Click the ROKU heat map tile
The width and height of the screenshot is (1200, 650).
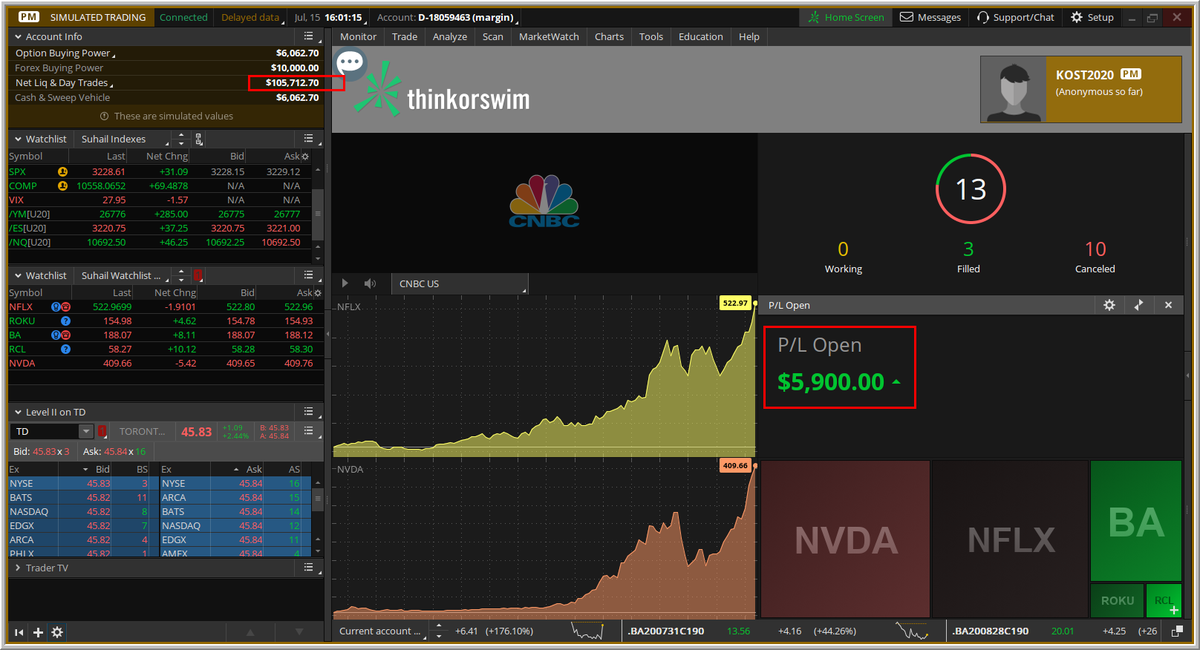[1117, 601]
